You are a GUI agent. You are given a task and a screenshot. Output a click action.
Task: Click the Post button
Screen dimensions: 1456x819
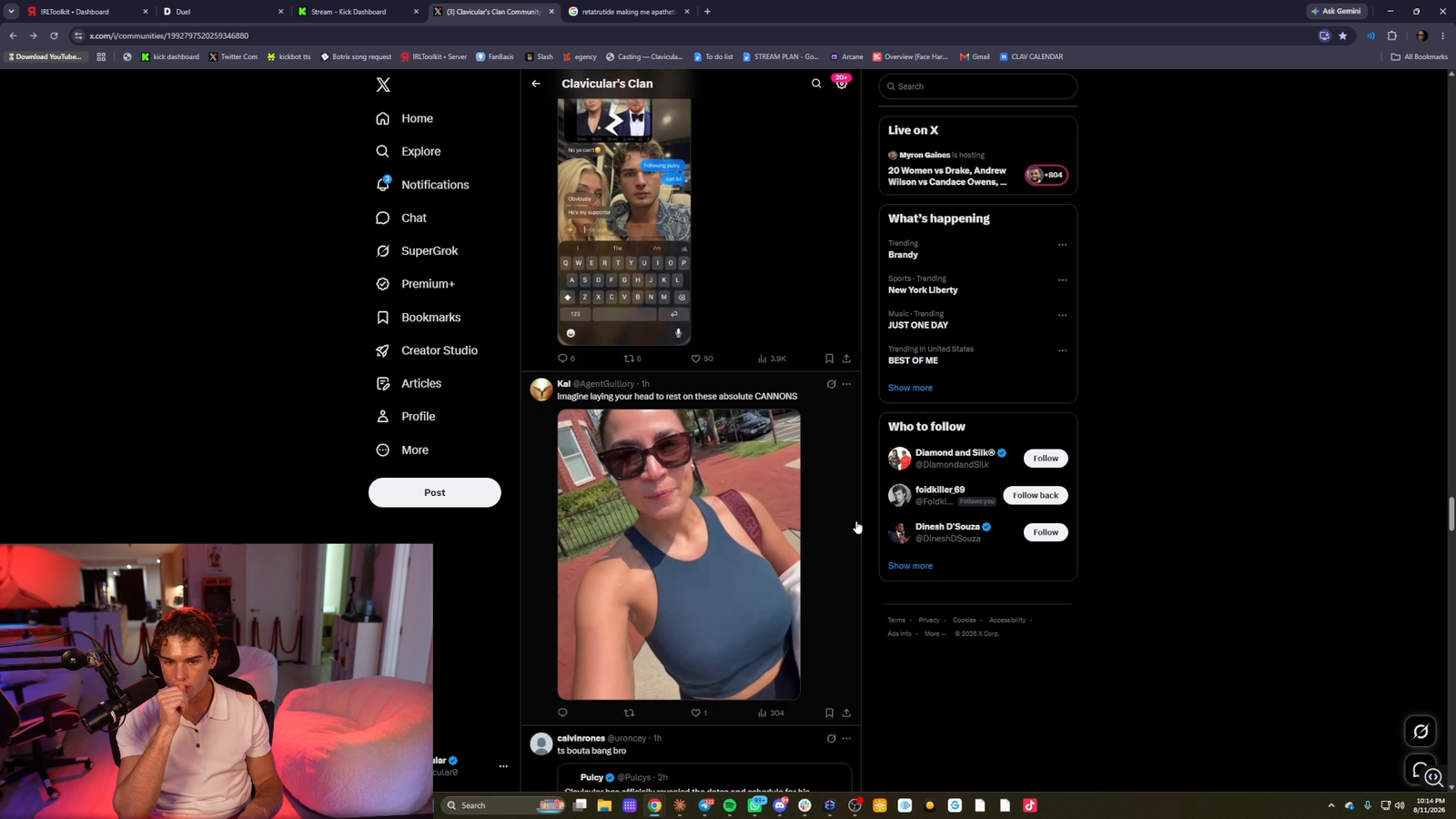[x=434, y=492]
